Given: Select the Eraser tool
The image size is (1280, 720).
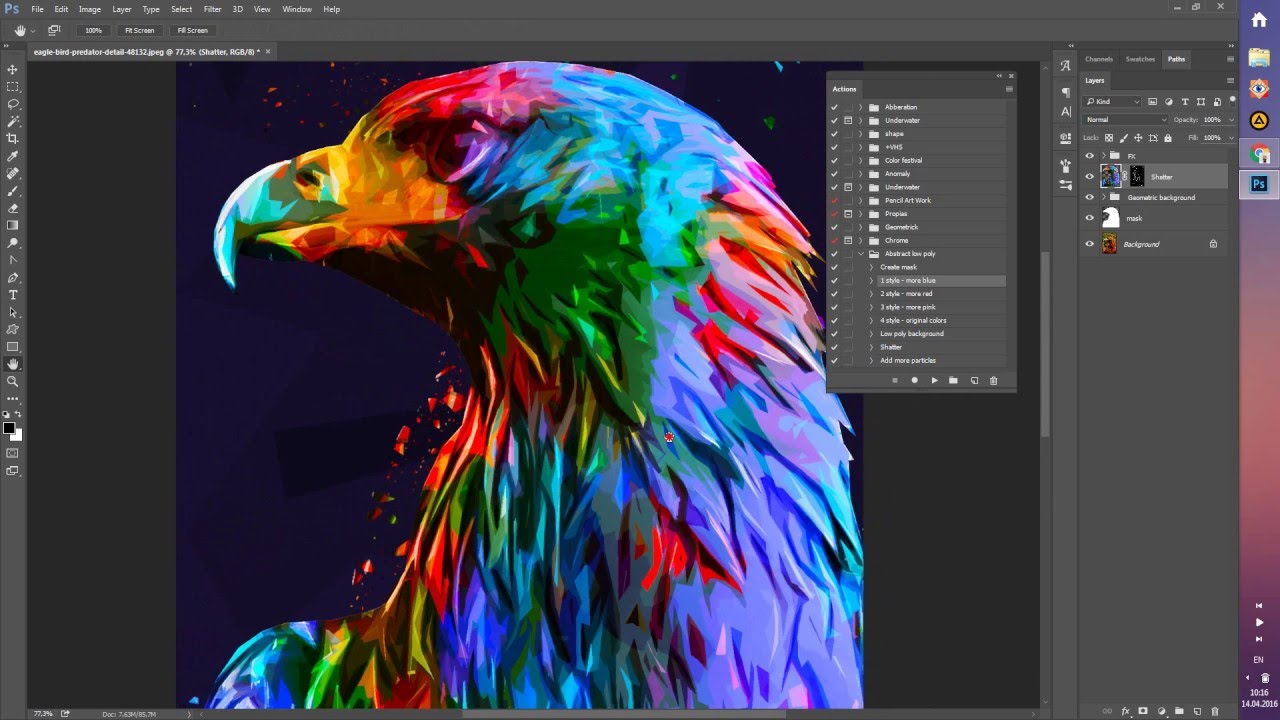Looking at the screenshot, I should tap(13, 208).
